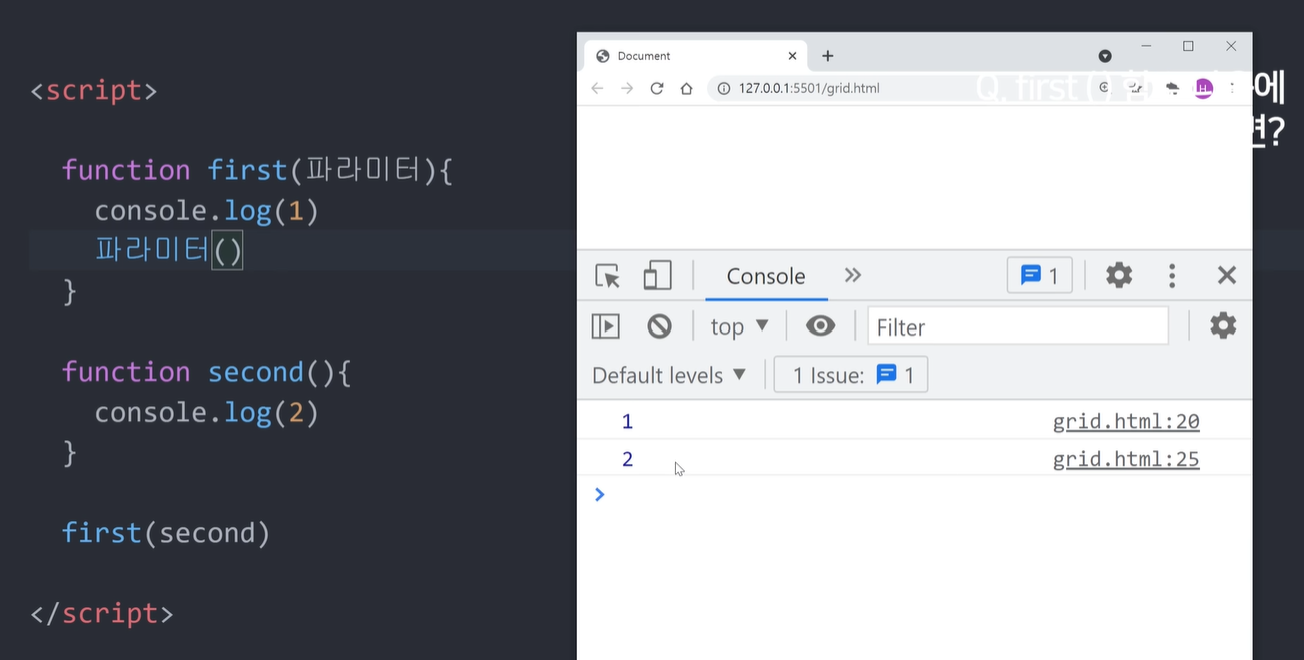This screenshot has width=1304, height=660.
Task: Click the function second declaration line
Action: 207,372
